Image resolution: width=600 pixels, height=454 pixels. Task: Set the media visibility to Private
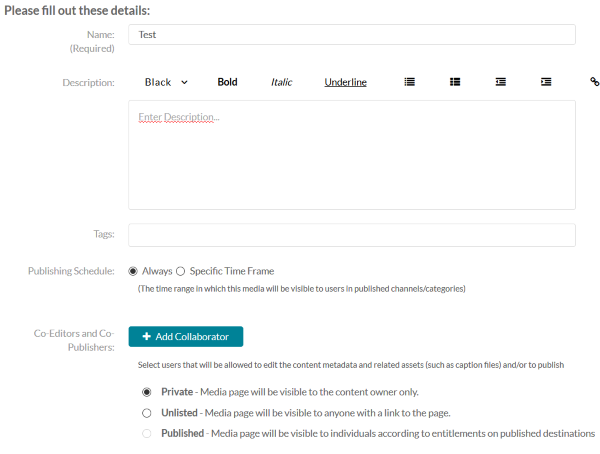[x=147, y=392]
